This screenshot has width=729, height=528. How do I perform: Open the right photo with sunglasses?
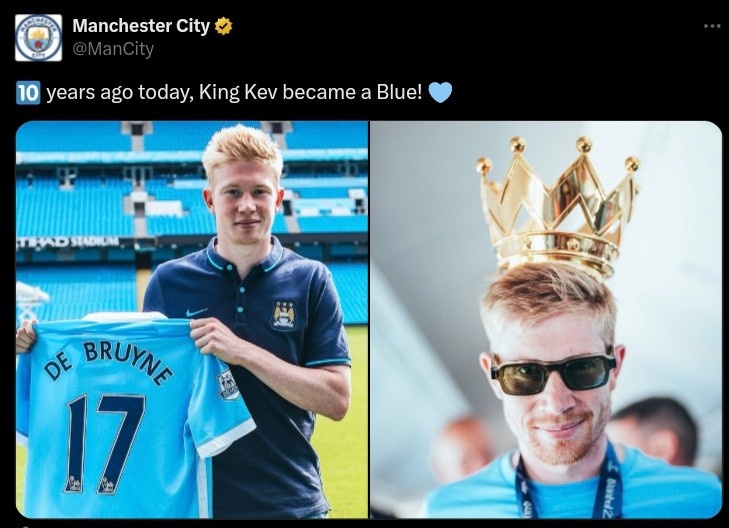(546, 319)
